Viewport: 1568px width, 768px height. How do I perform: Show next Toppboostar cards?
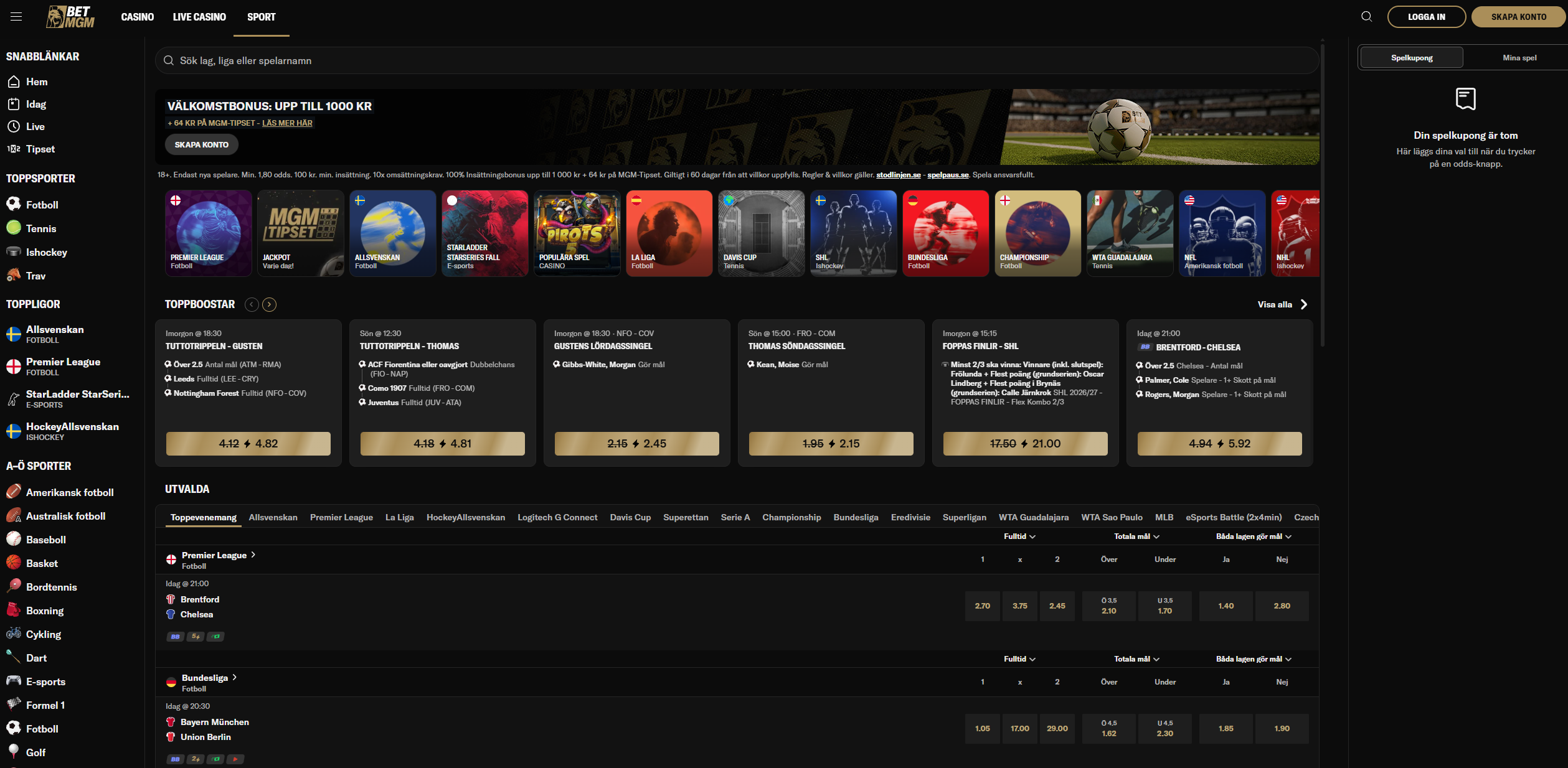(269, 304)
